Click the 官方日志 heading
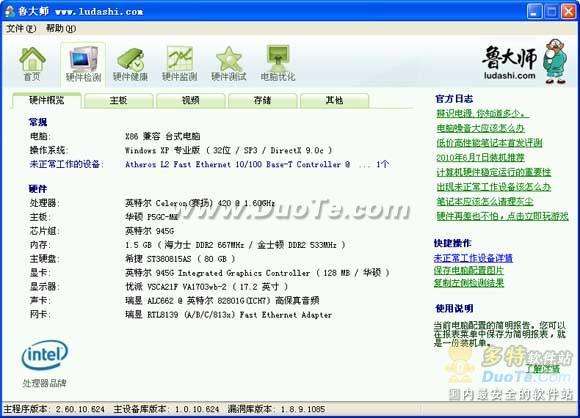The width and height of the screenshot is (580, 418). (x=454, y=99)
